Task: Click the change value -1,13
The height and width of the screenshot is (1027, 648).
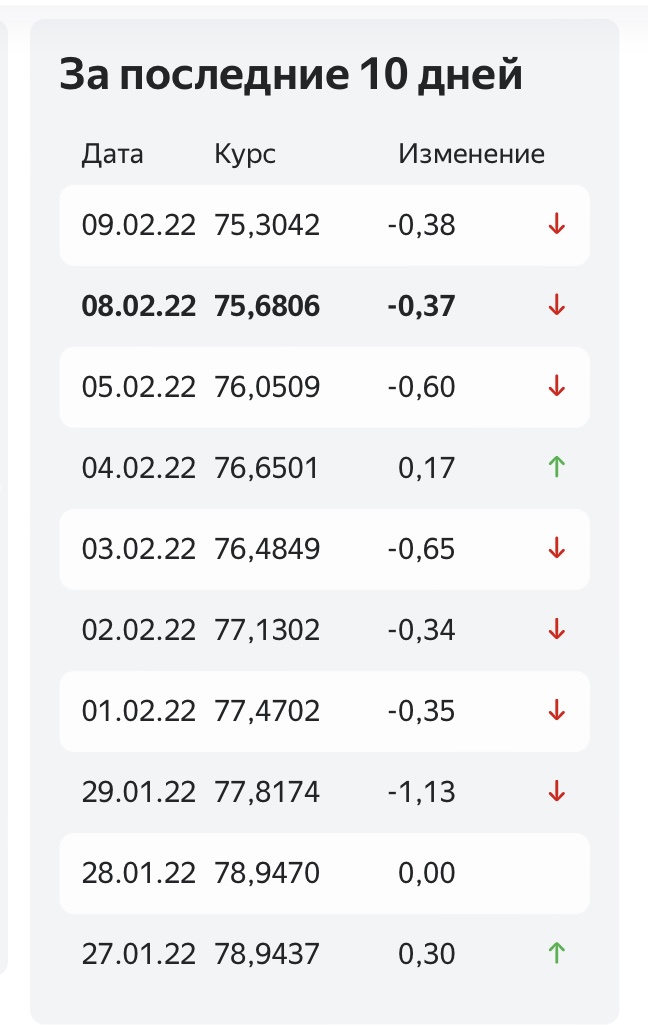Action: tap(421, 792)
